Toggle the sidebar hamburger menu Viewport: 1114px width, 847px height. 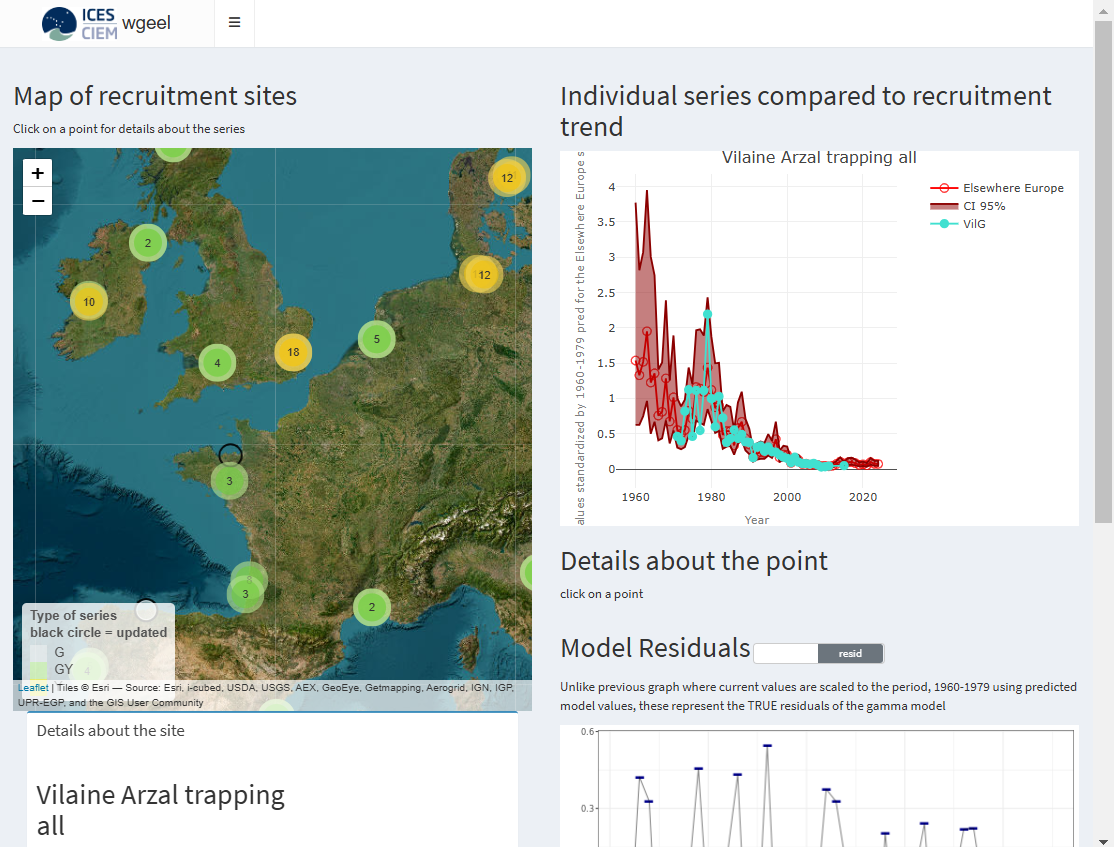pyautogui.click(x=234, y=22)
